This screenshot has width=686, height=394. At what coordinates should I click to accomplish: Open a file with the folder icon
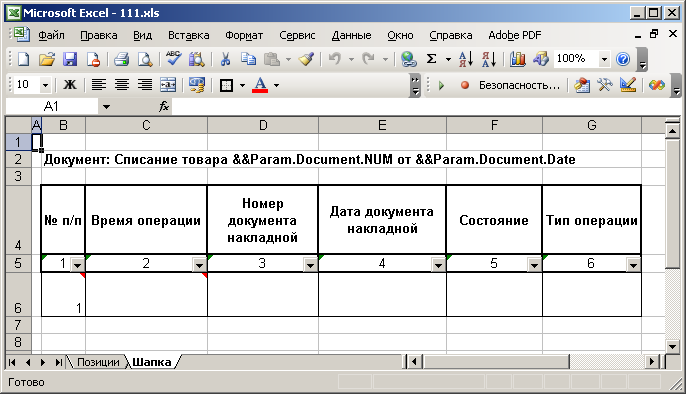[46, 59]
